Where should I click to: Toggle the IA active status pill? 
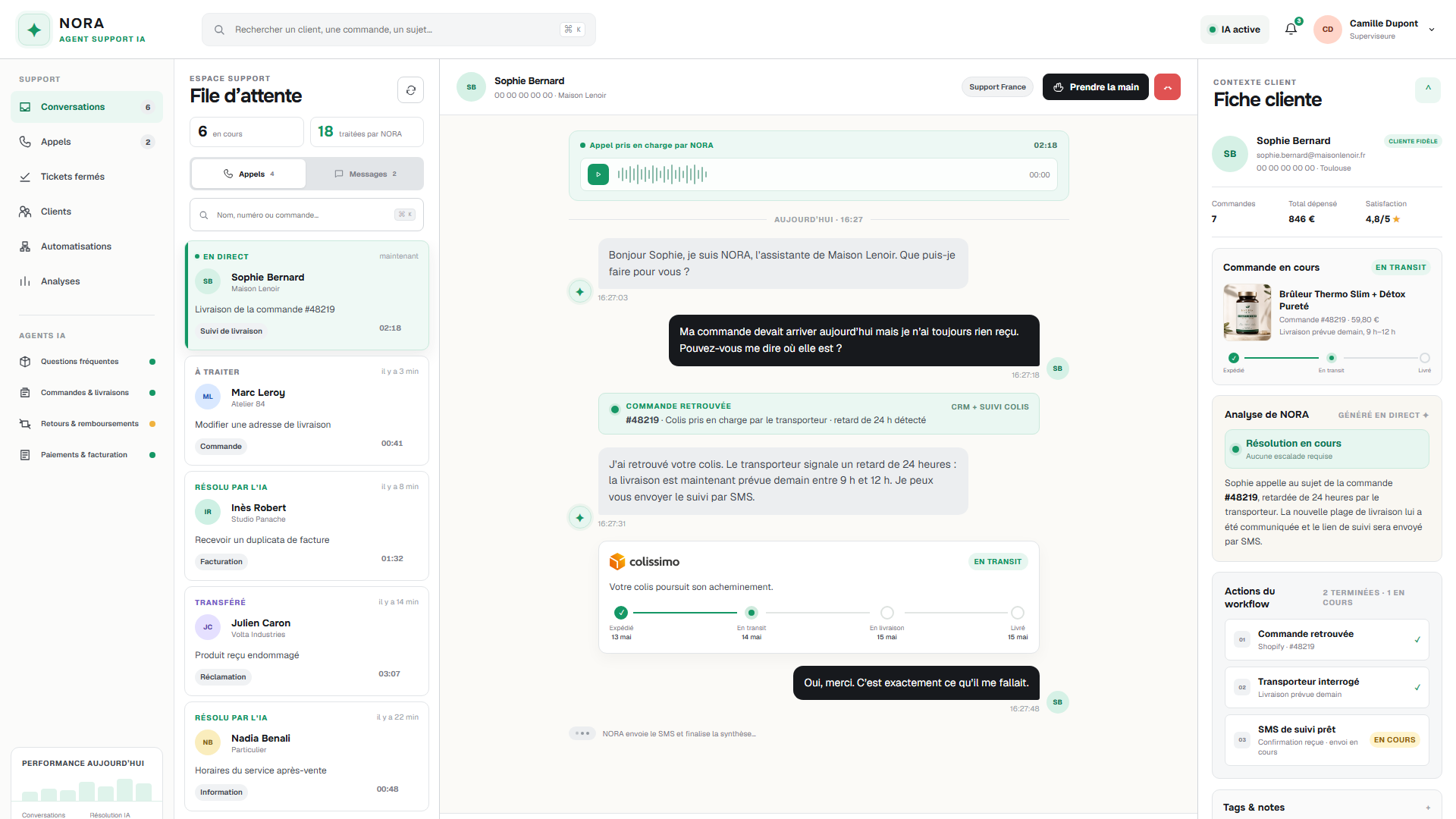pos(1235,30)
